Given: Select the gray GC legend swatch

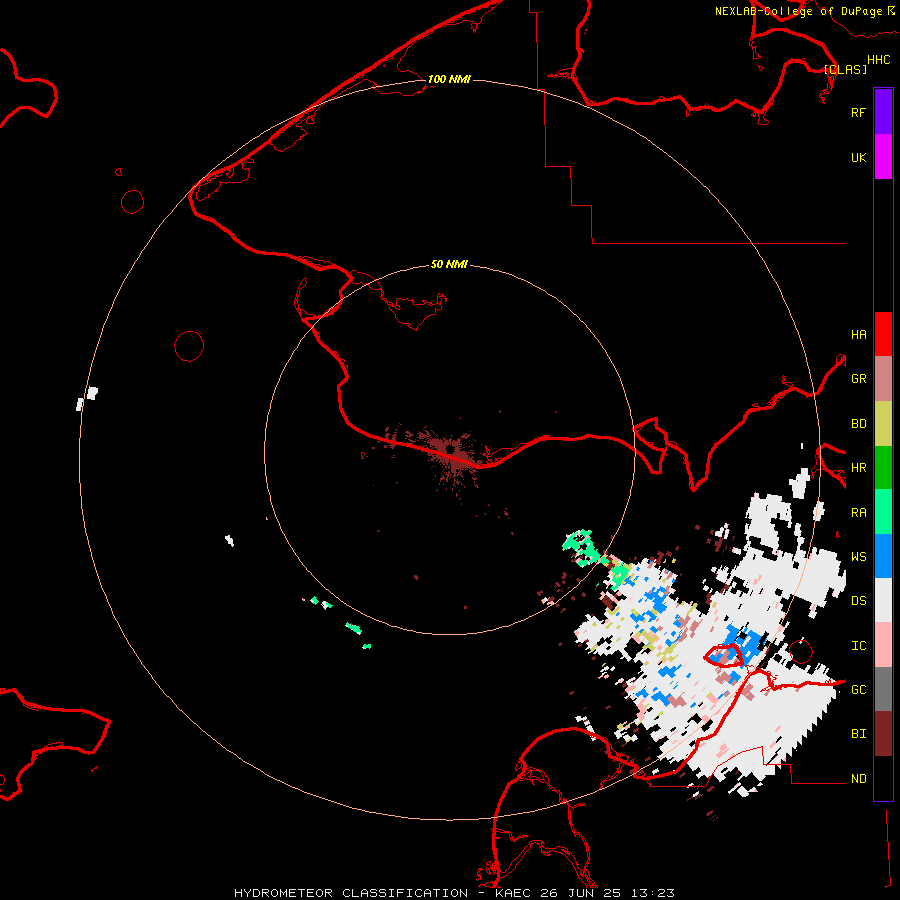Looking at the screenshot, I should 883,689.
